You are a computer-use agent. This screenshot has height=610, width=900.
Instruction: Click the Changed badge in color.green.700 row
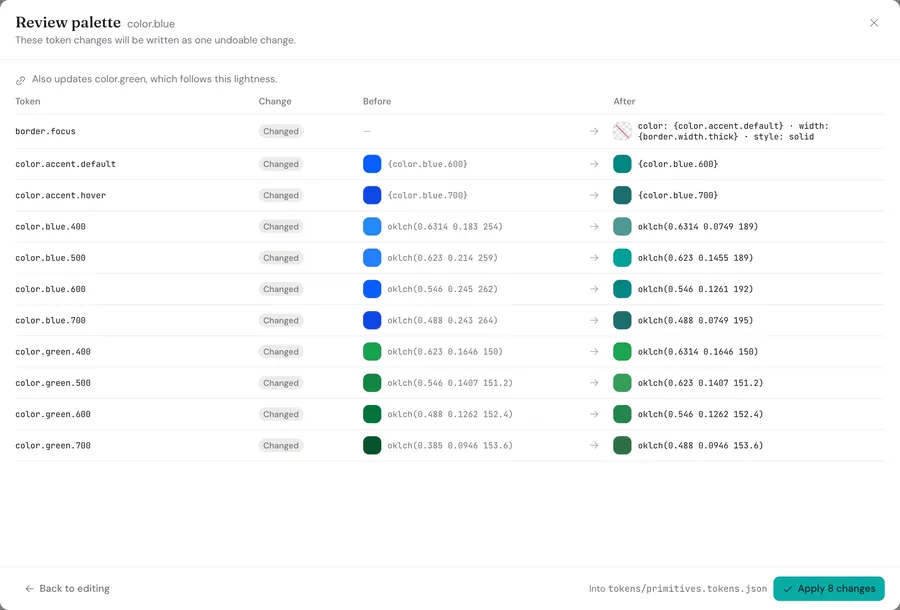281,445
